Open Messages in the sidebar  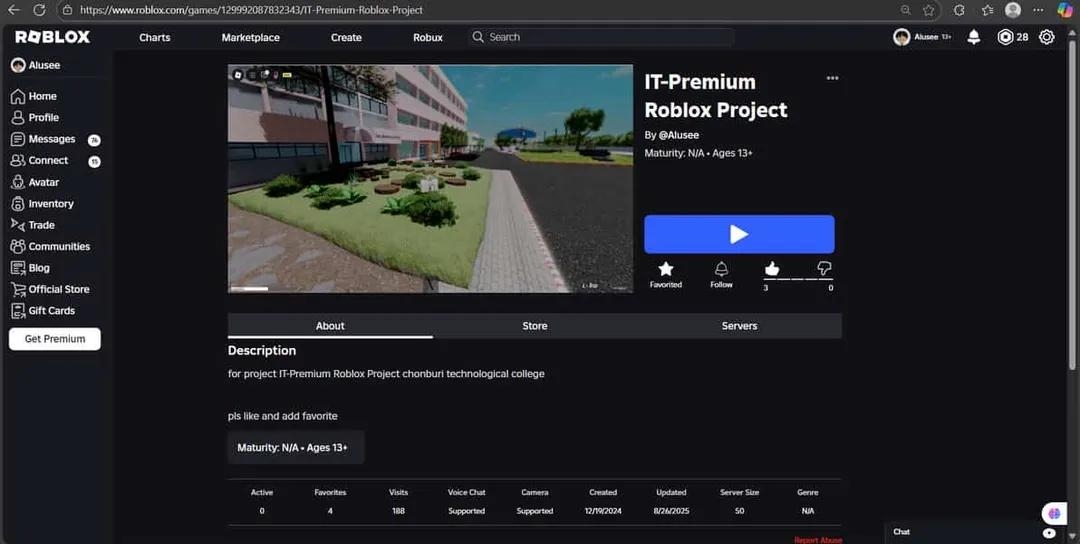click(x=51, y=139)
